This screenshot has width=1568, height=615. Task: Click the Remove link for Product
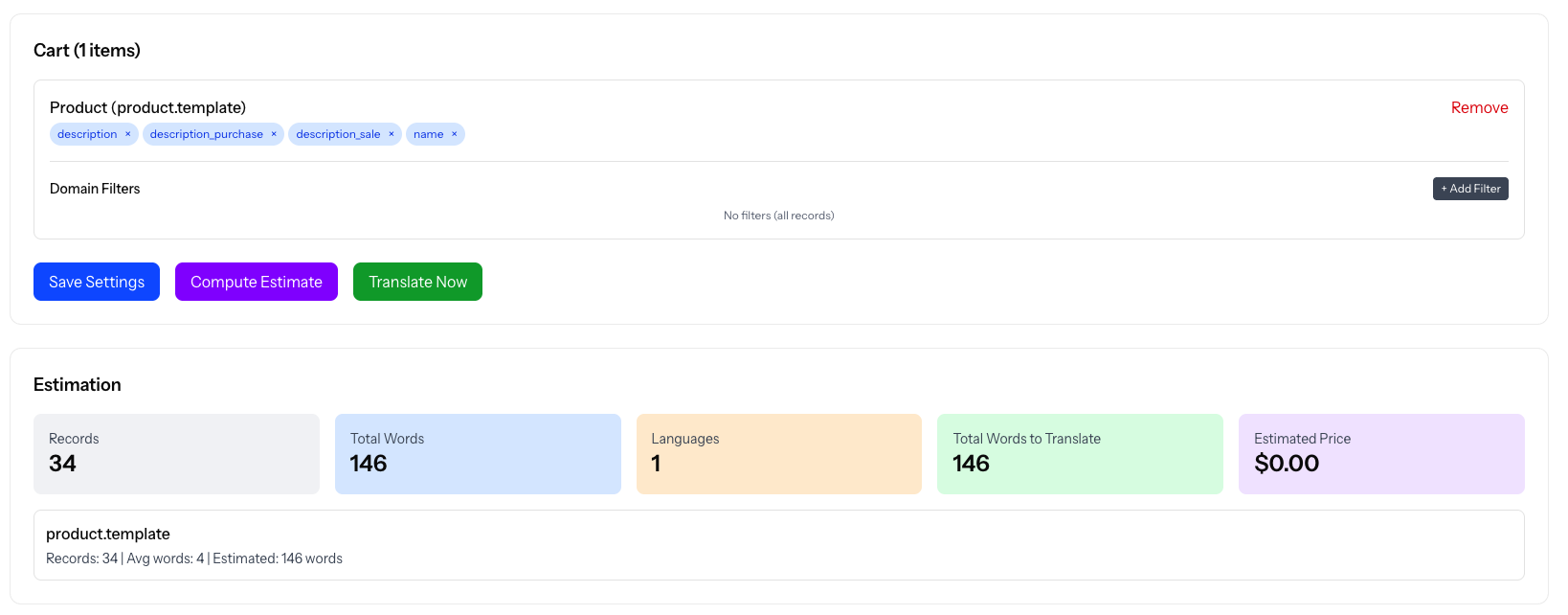[x=1479, y=108]
